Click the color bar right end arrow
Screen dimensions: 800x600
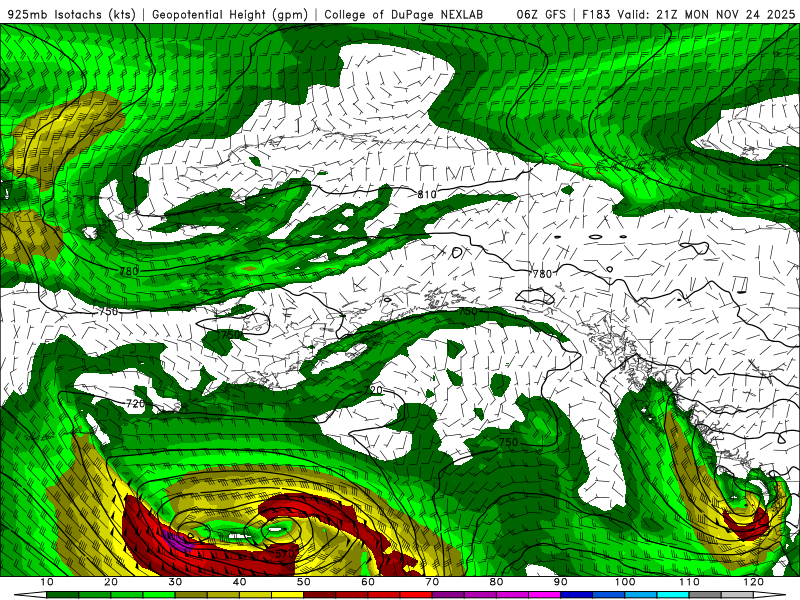click(770, 595)
